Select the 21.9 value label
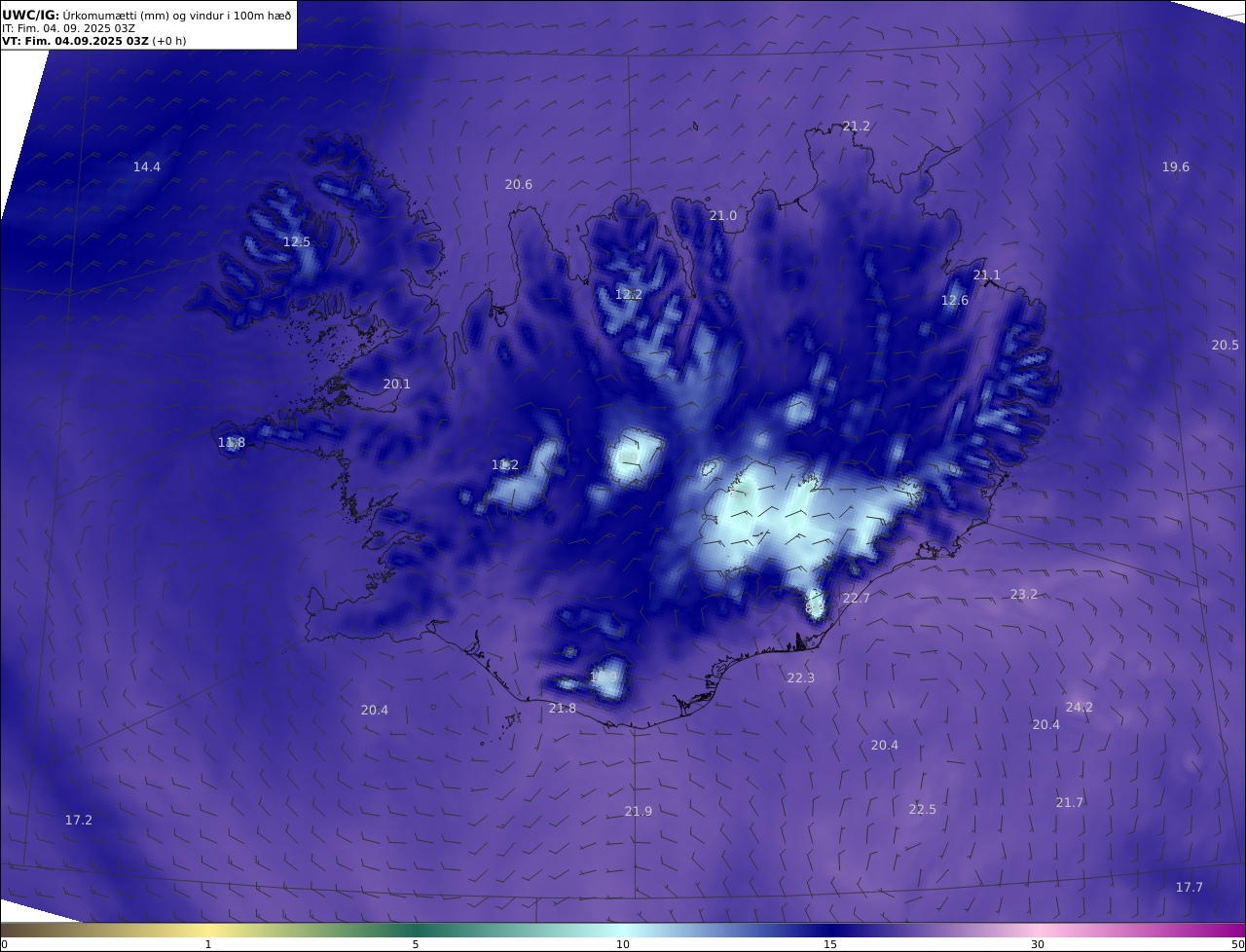This screenshot has width=1246, height=952. pyautogui.click(x=639, y=812)
